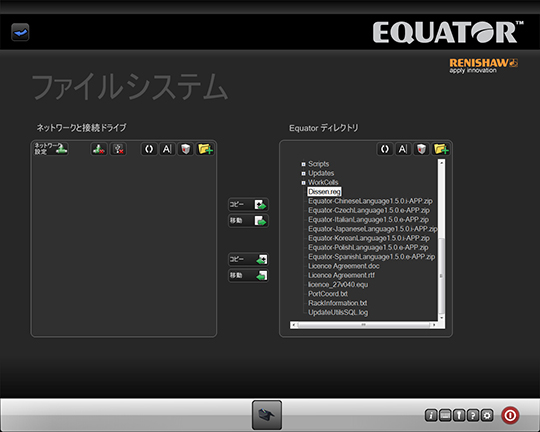Click the settings gear icon in bottom bar
The image size is (540, 432).
(487, 416)
